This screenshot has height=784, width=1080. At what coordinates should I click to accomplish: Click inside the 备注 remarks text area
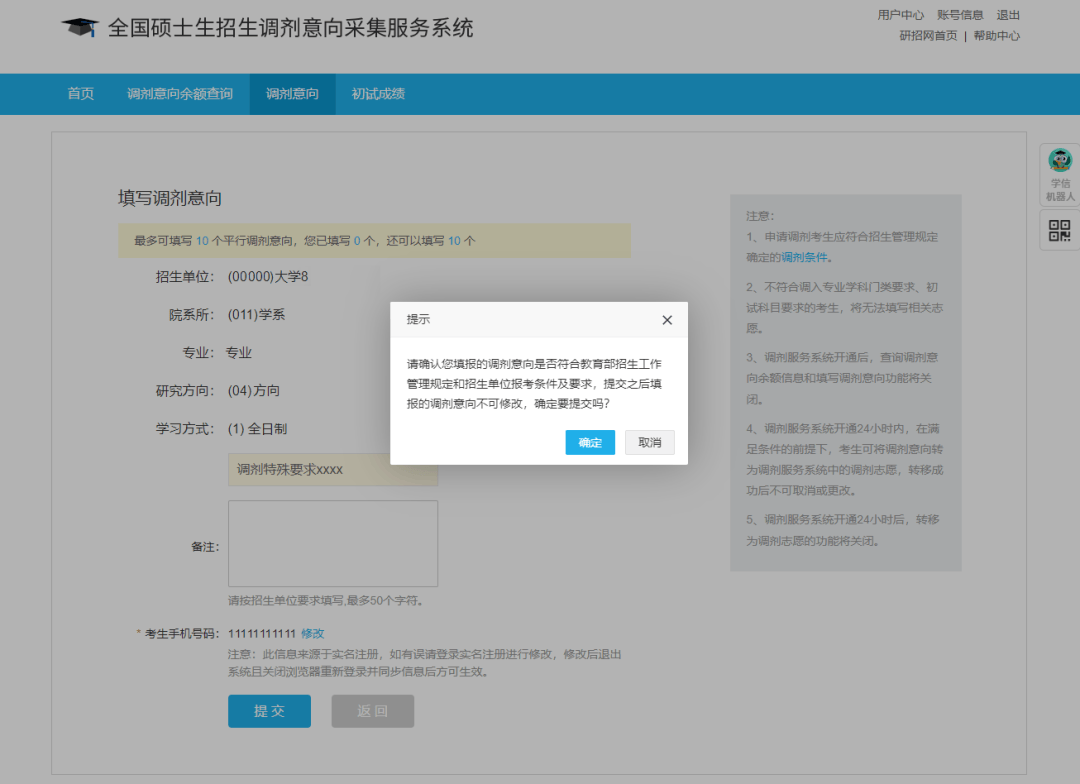tap(332, 543)
